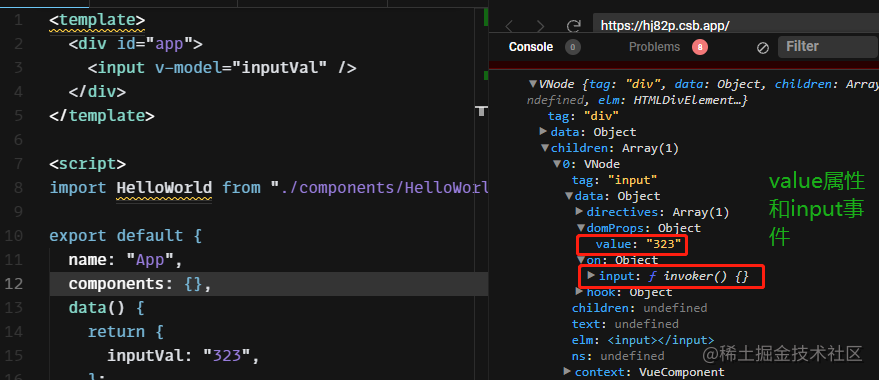Click children: undefined row
This screenshot has width=879, height=380.
point(639,308)
